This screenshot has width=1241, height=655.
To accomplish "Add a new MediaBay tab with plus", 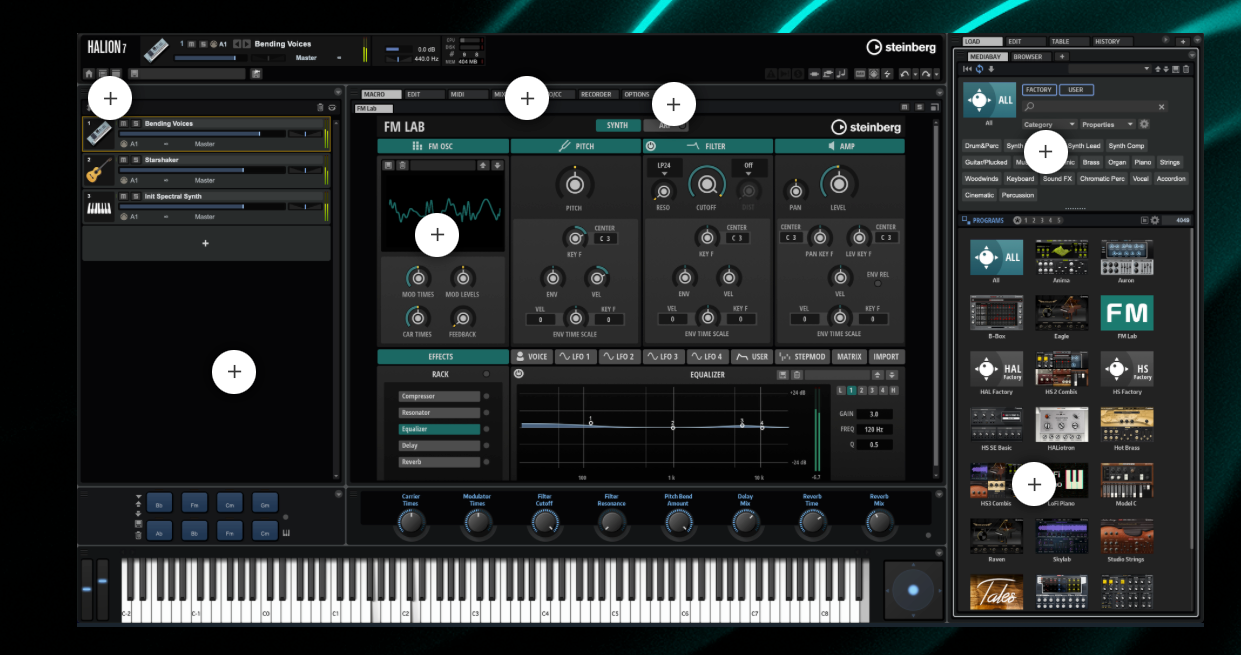I will click(x=1062, y=57).
